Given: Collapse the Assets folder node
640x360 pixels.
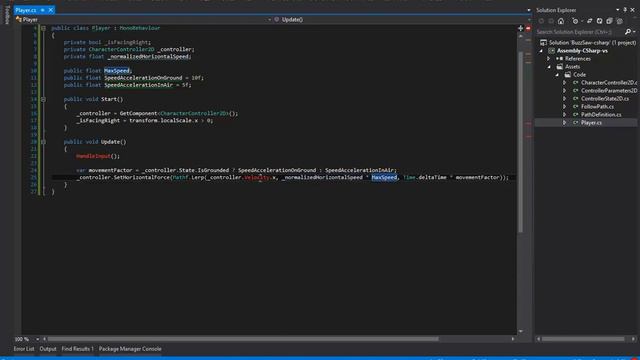Looking at the screenshot, I should point(549,67).
